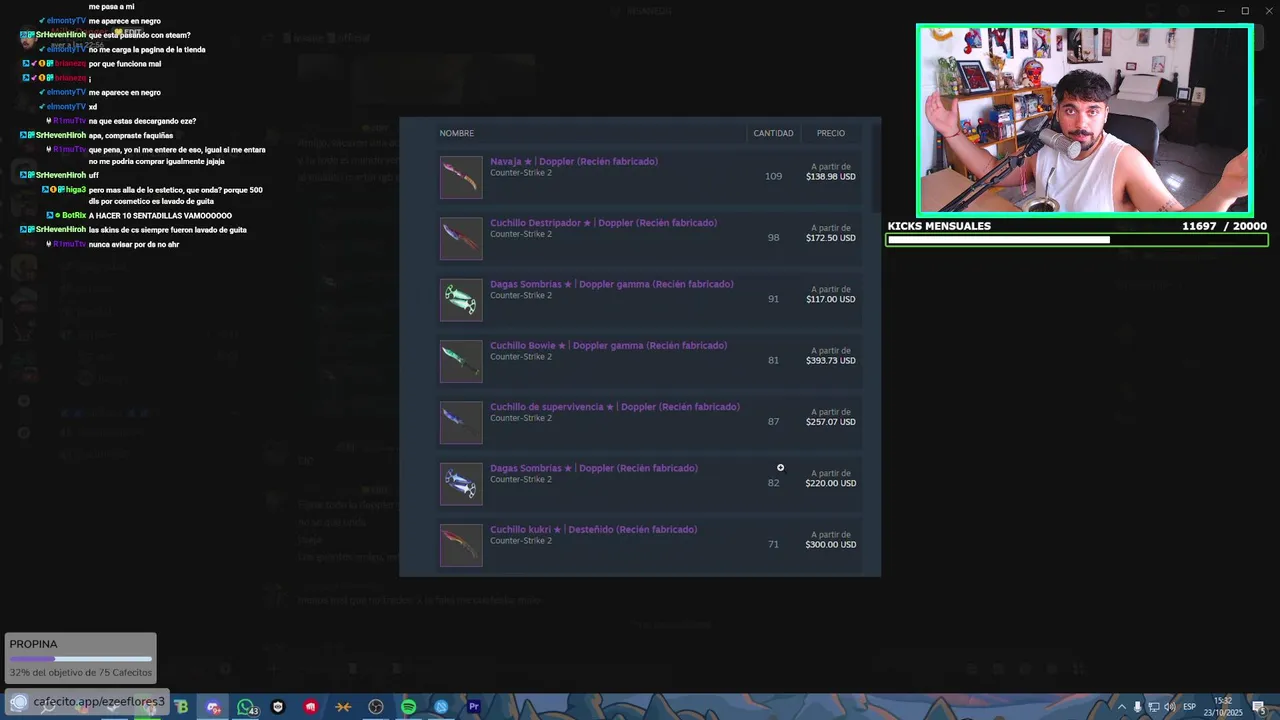Open the red app icon in taskbar
Image resolution: width=1280 pixels, height=720 pixels.
click(x=311, y=707)
